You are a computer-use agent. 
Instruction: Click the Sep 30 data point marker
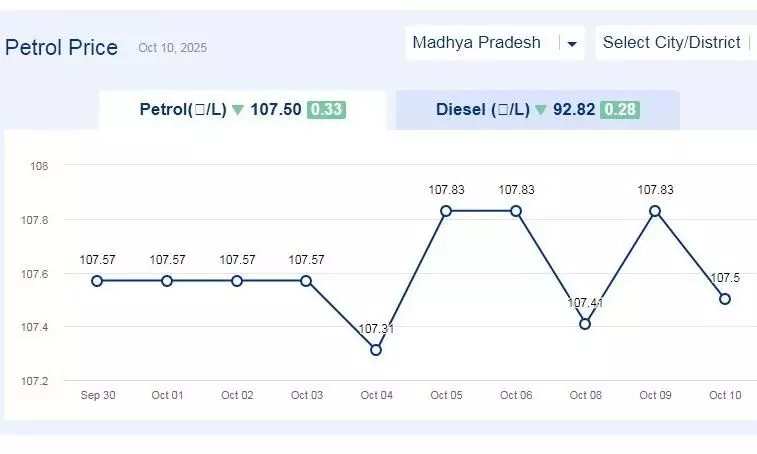pos(97,281)
